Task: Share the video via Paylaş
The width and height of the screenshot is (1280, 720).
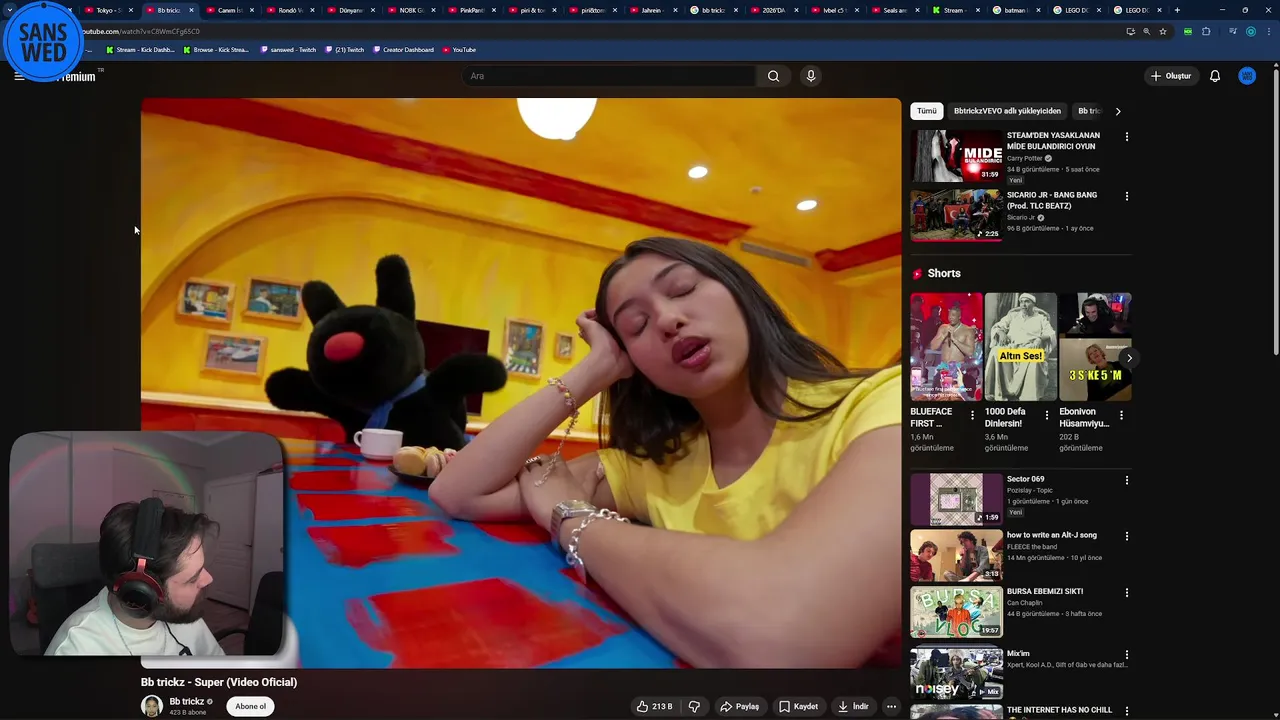Action: pyautogui.click(x=740, y=706)
